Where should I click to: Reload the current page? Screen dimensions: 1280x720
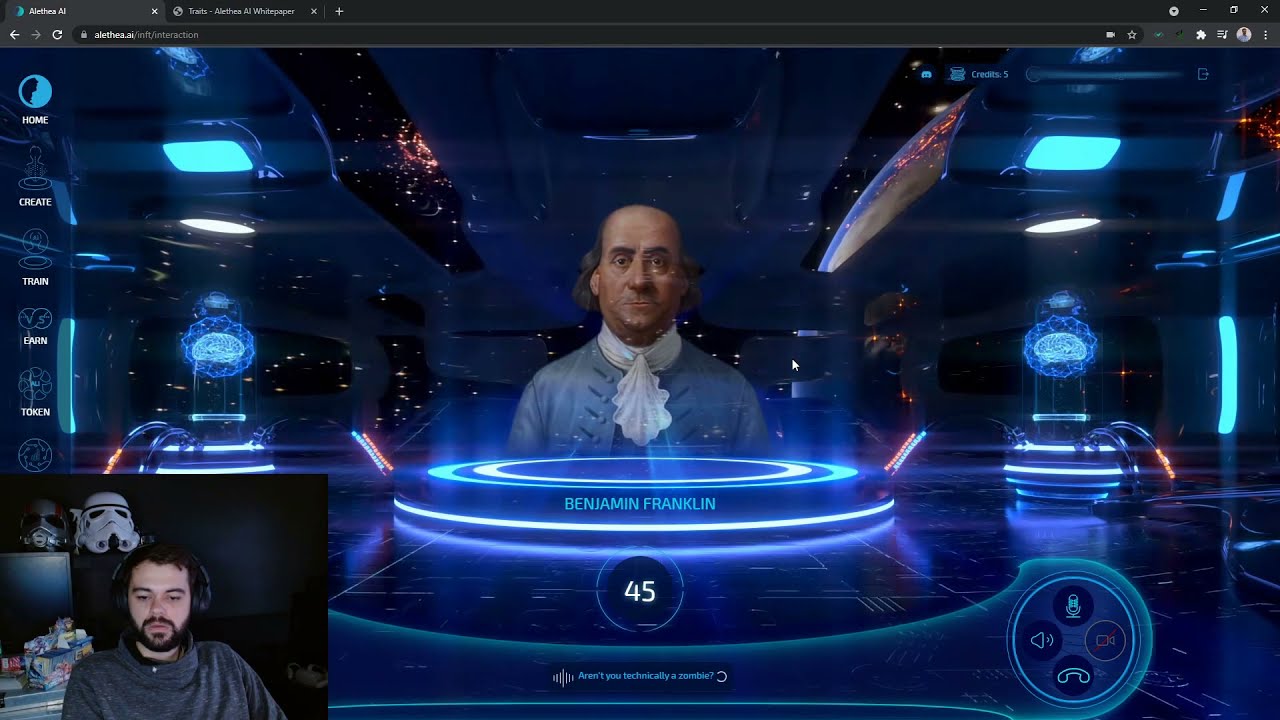click(x=57, y=35)
